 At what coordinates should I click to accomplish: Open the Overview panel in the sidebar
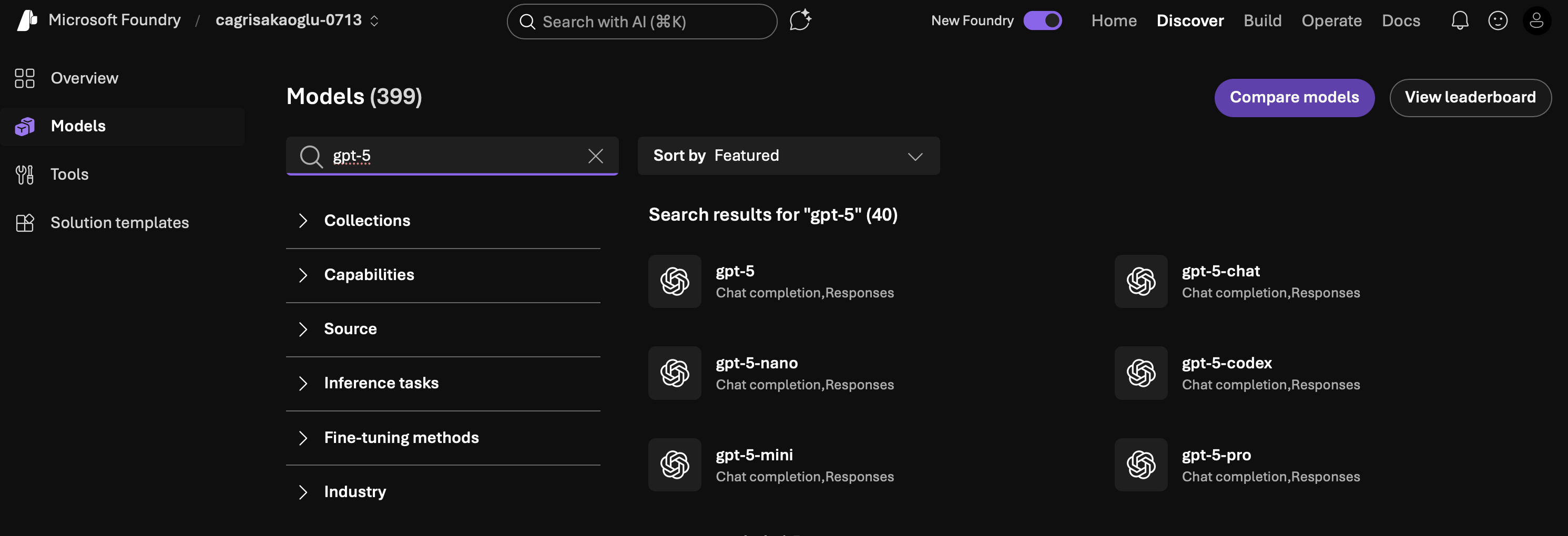tap(84, 78)
